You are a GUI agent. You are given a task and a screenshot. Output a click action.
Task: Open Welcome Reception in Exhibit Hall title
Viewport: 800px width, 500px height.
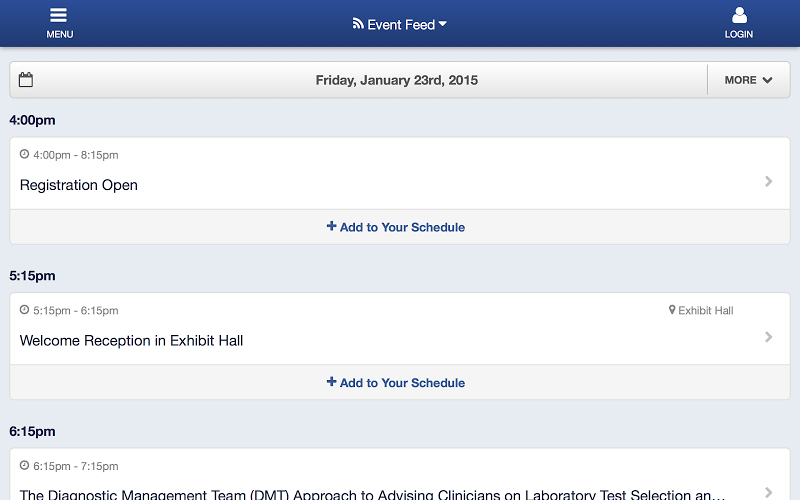click(131, 341)
